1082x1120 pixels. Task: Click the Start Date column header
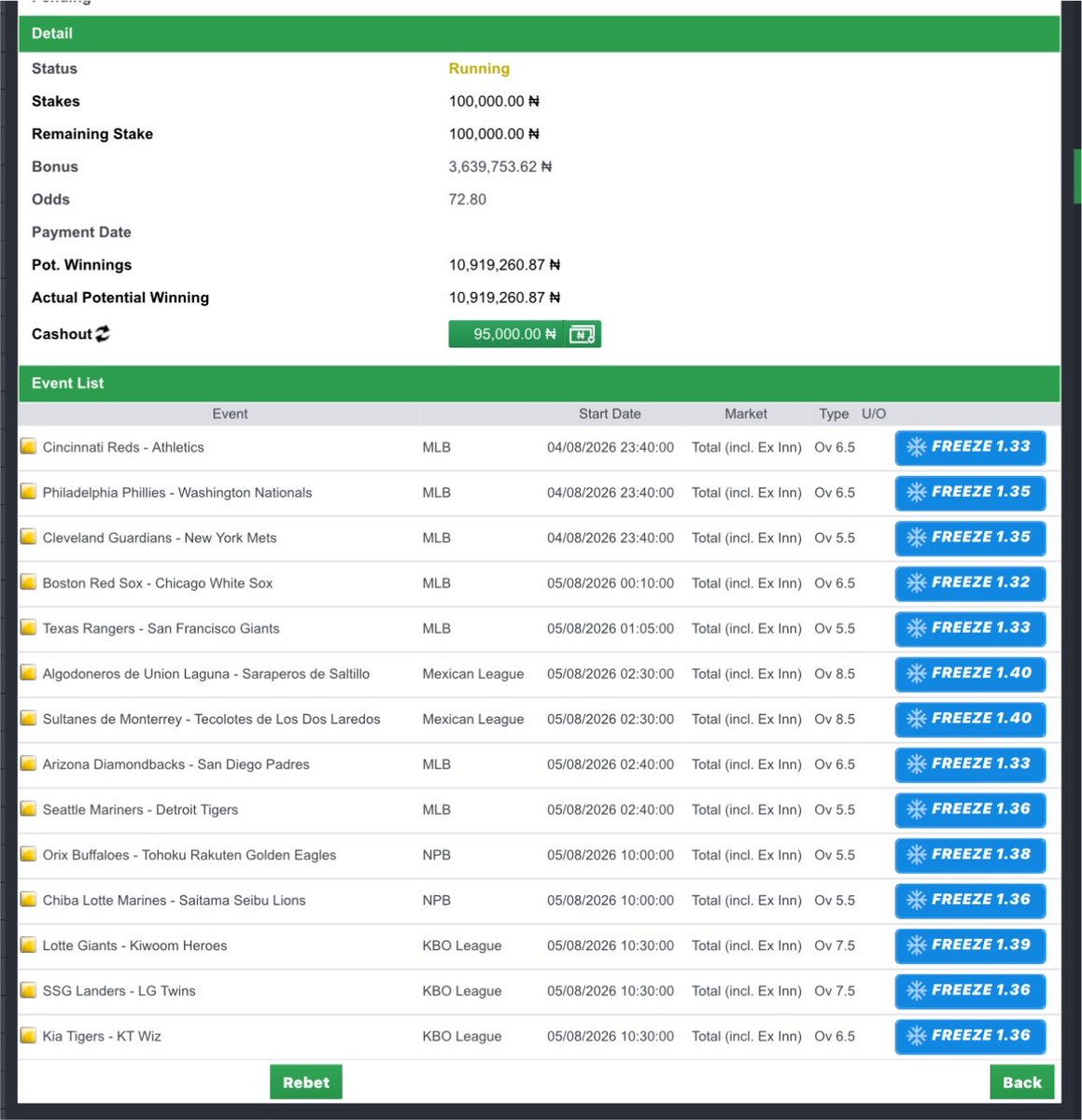point(610,413)
